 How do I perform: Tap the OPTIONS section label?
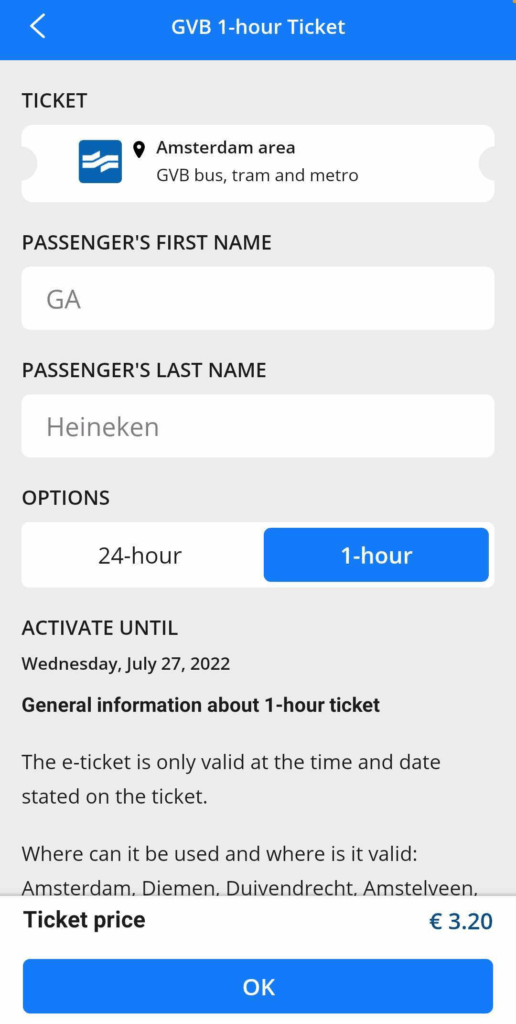[66, 498]
